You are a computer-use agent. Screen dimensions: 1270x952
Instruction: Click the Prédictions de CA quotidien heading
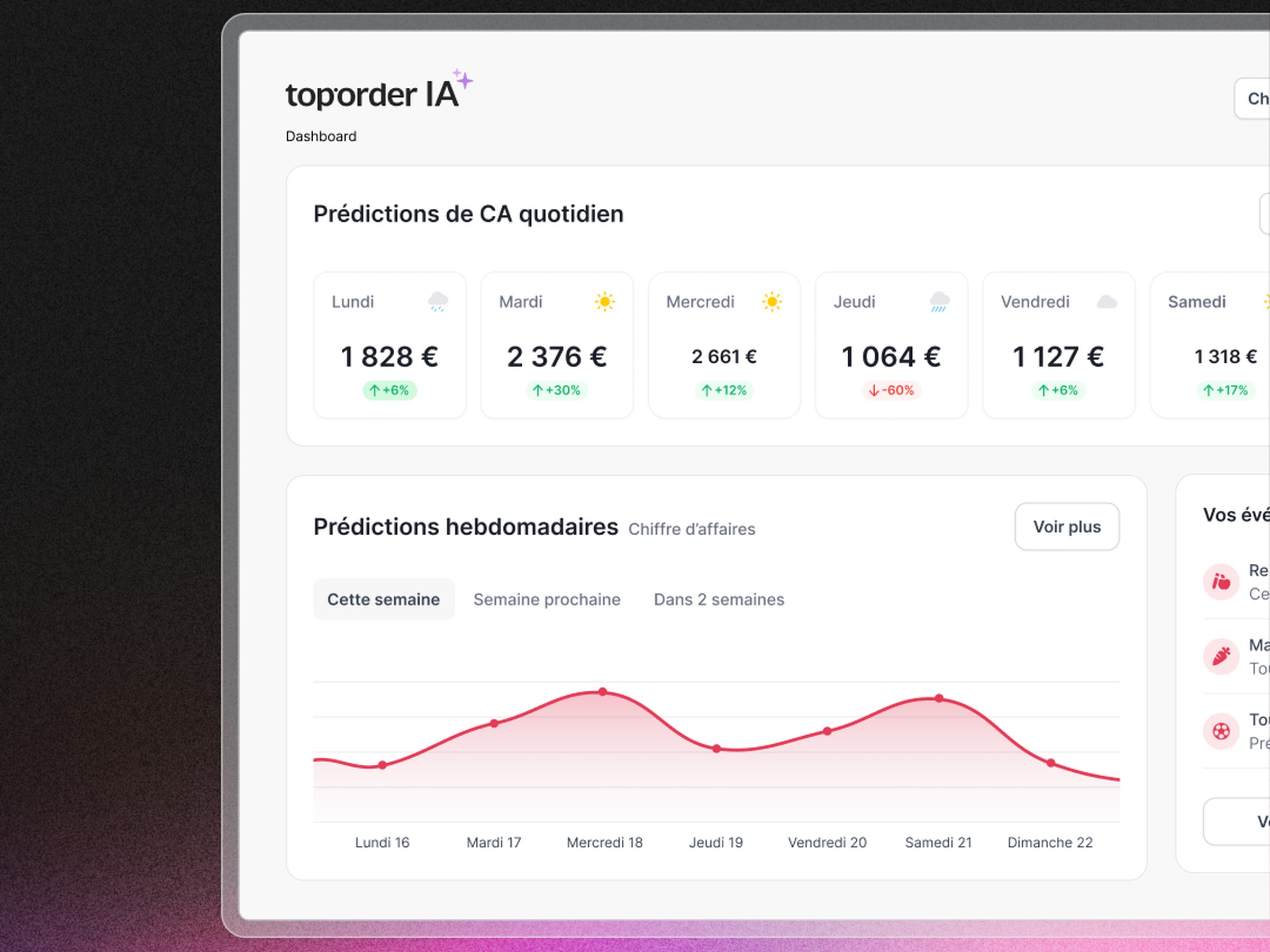[468, 214]
